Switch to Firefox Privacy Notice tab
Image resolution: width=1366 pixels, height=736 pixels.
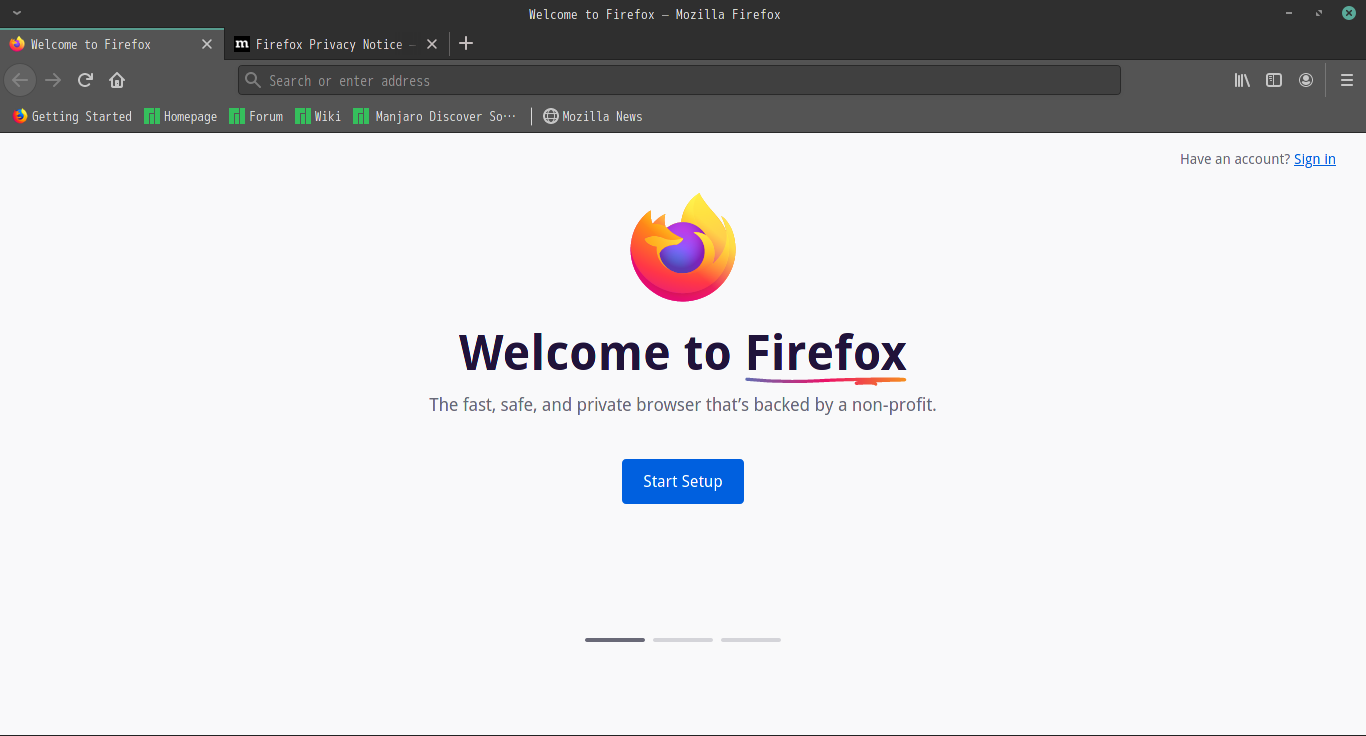(336, 44)
